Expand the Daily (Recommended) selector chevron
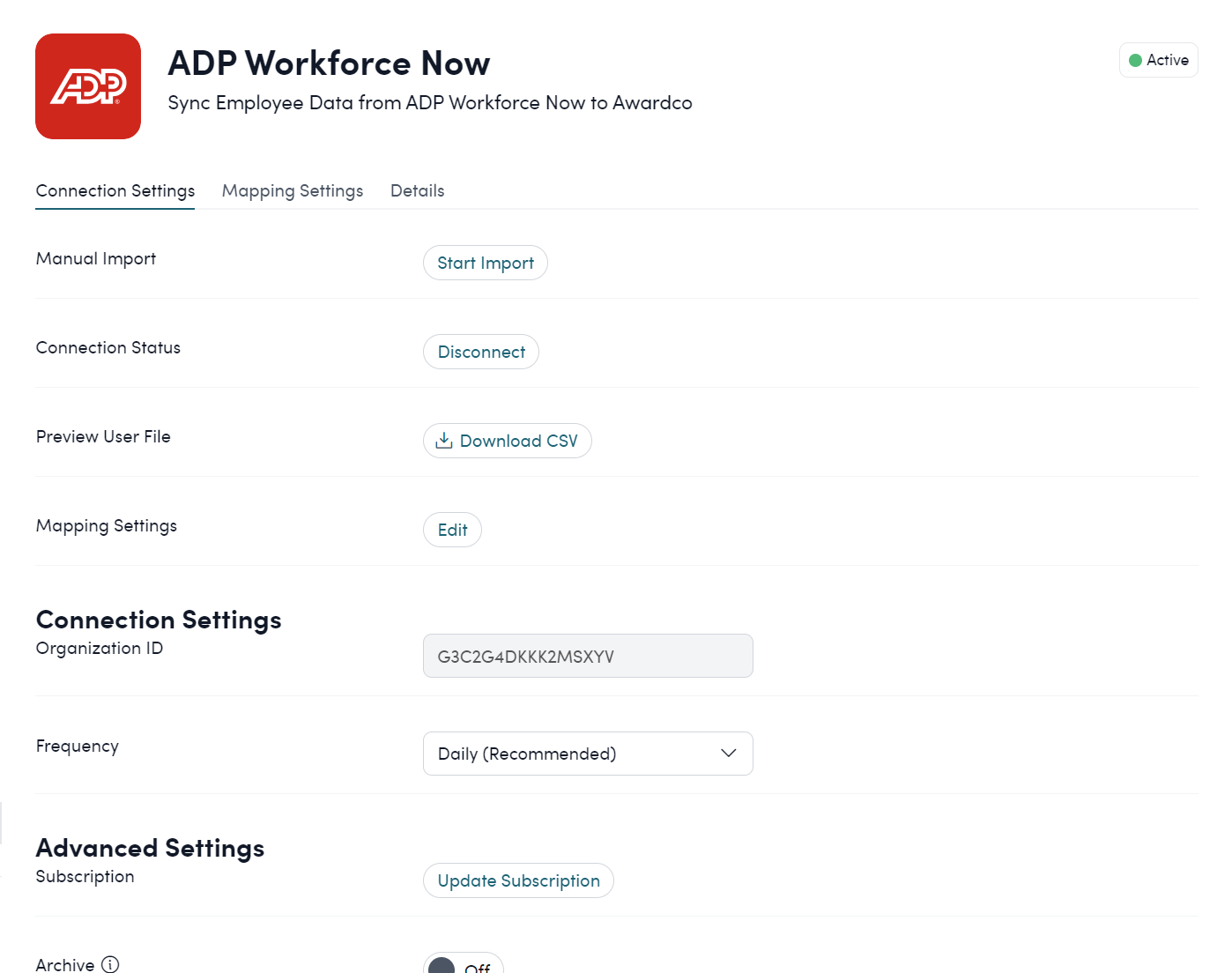The height and width of the screenshot is (973, 1232). (728, 754)
